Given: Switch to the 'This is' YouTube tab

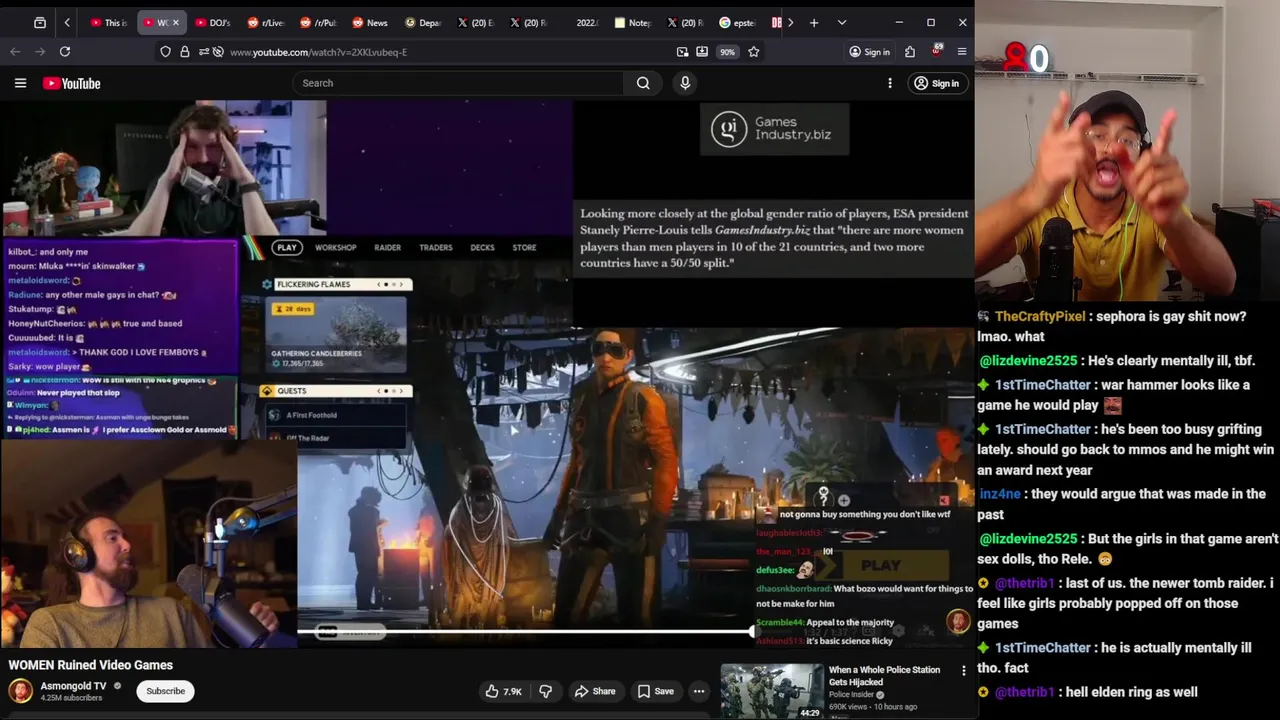Looking at the screenshot, I should pyautogui.click(x=109, y=22).
